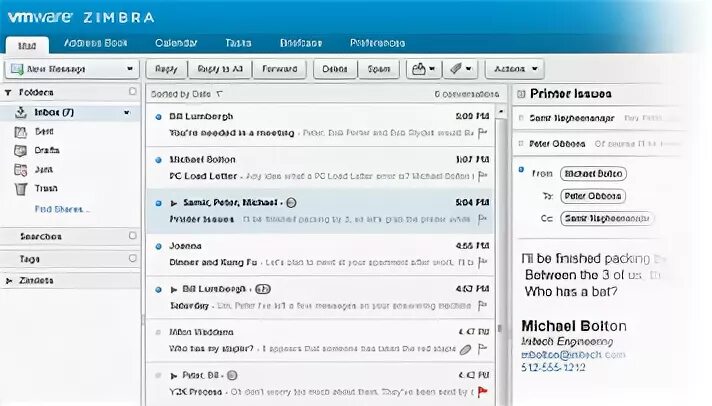Click the move-to-folder icon in toolbar
Viewport: 712px width, 406px height.
[418, 69]
